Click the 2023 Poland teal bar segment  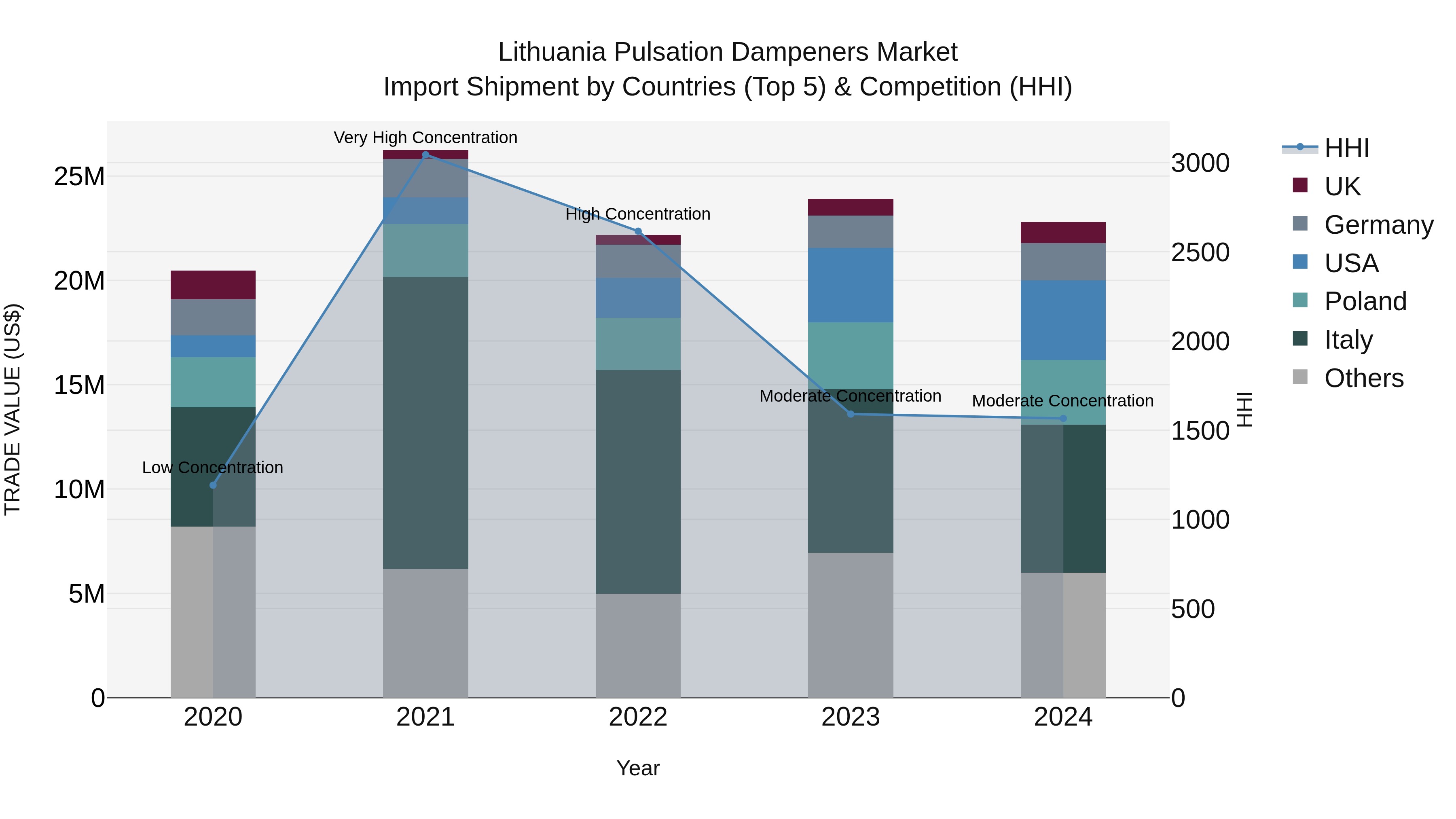click(x=851, y=356)
